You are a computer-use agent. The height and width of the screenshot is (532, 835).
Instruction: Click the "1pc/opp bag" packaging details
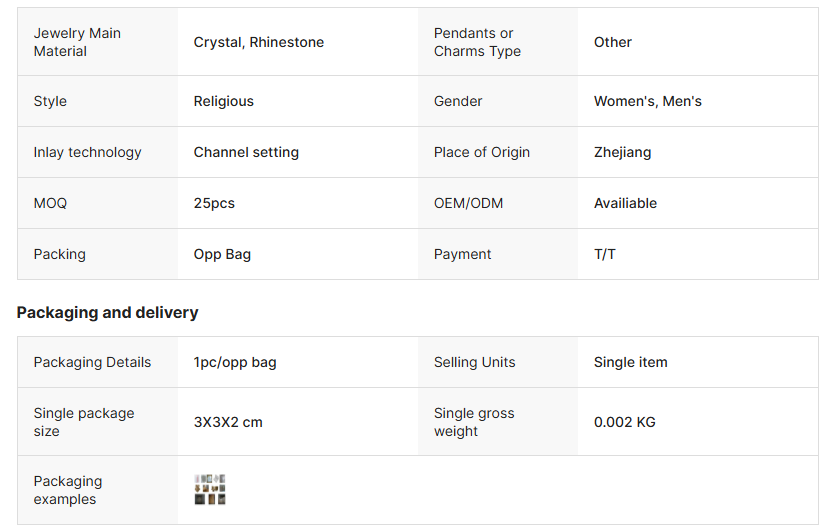pos(235,362)
